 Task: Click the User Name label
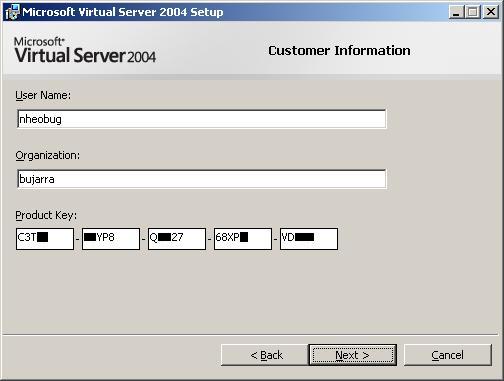(x=43, y=95)
